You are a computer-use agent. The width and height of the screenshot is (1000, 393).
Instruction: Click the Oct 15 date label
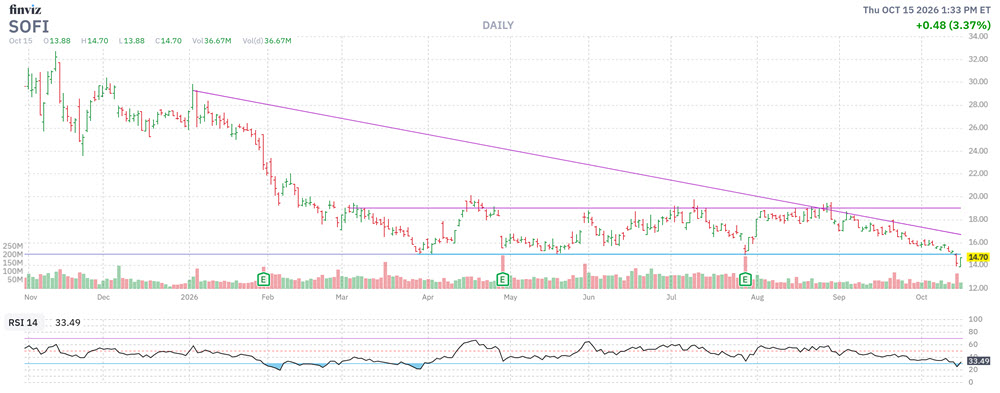(x=20, y=41)
